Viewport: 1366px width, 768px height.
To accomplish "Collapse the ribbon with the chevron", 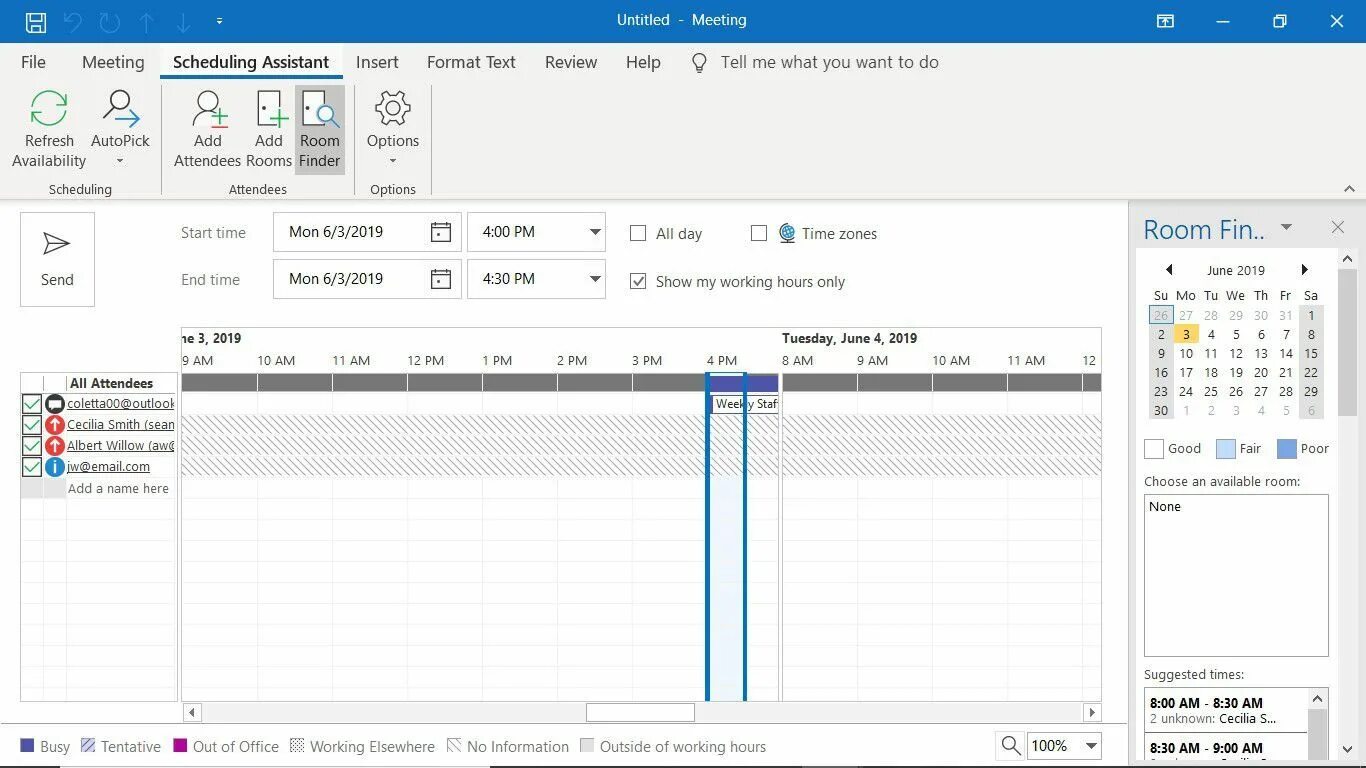I will 1349,189.
